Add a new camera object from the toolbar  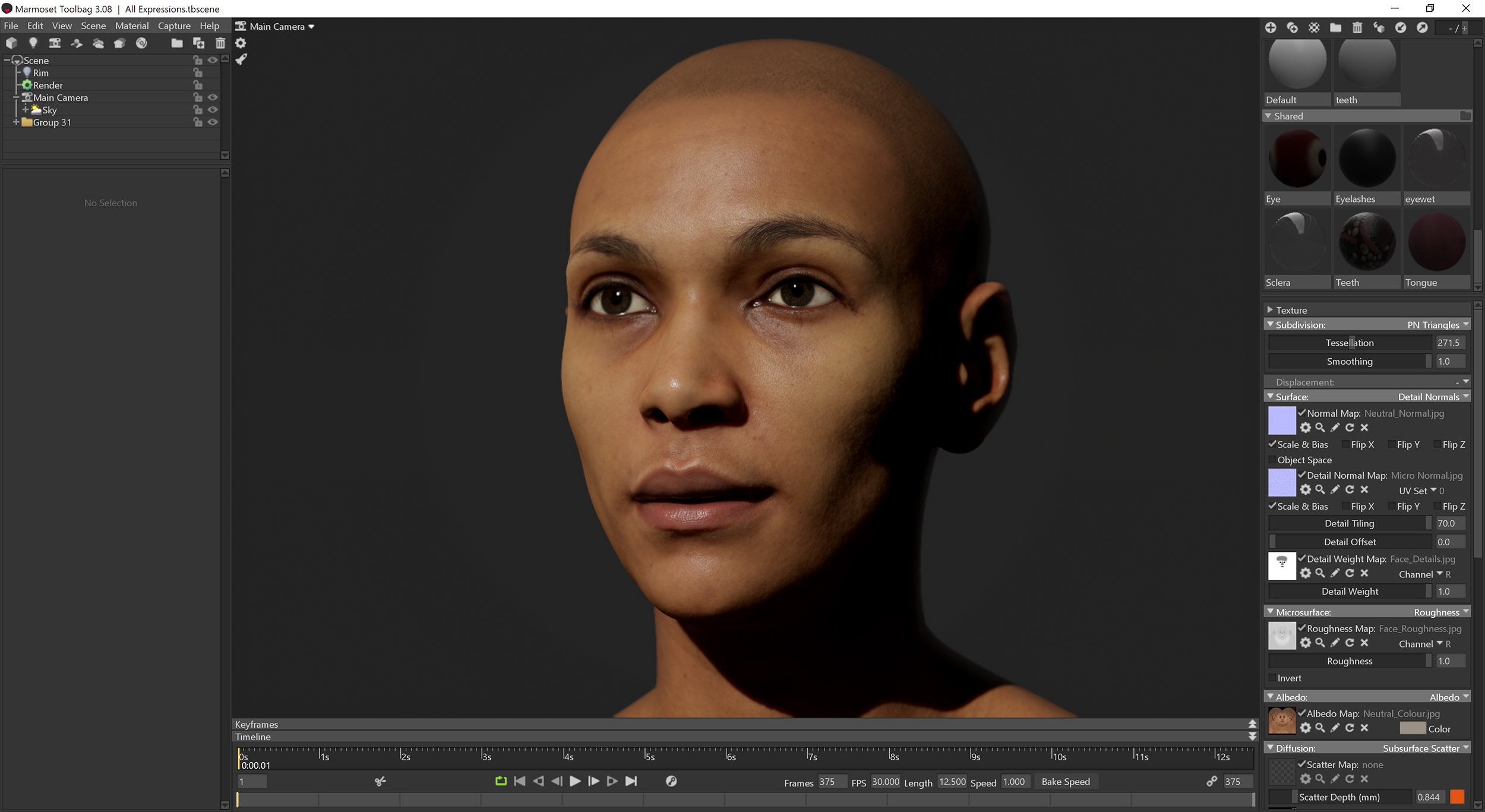click(55, 43)
